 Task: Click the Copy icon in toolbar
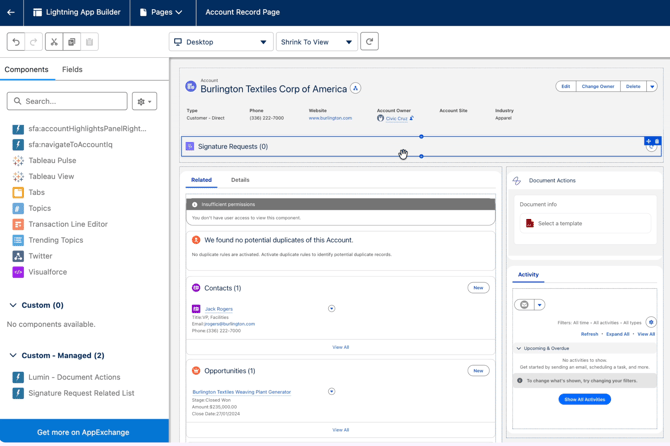(x=72, y=42)
